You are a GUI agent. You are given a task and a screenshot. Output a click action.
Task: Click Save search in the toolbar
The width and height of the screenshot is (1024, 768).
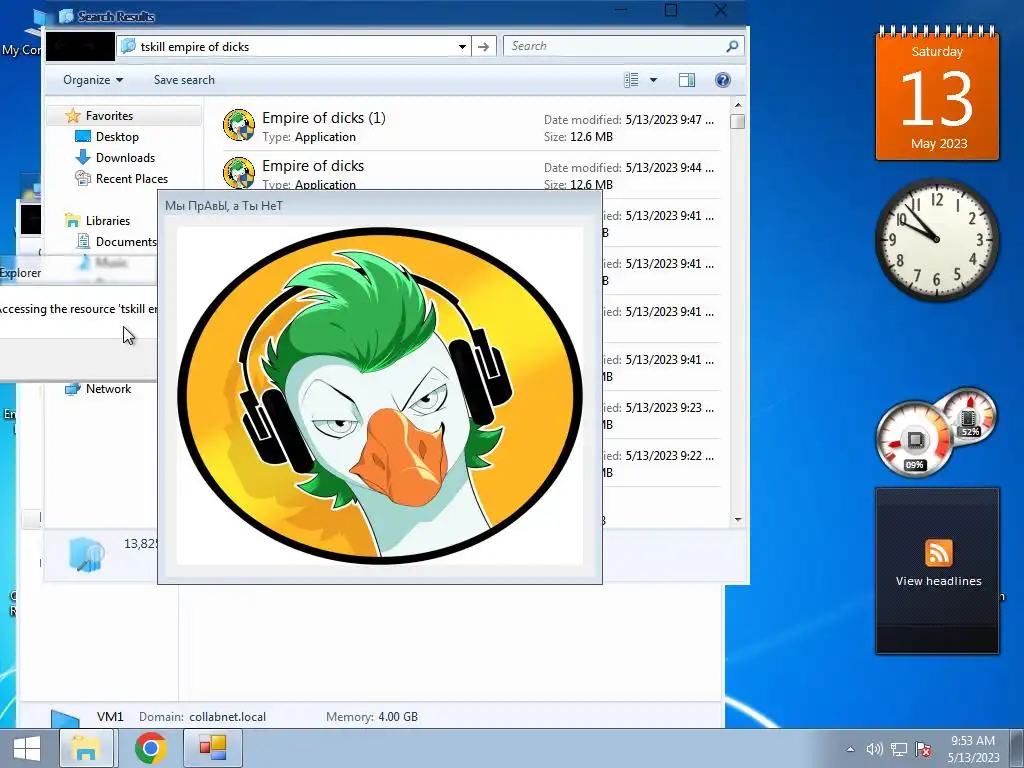184,80
